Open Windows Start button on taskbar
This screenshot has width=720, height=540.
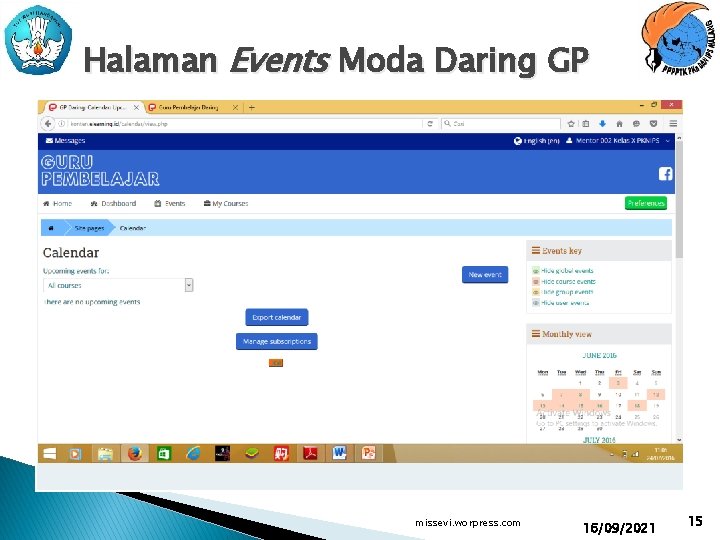coord(50,454)
